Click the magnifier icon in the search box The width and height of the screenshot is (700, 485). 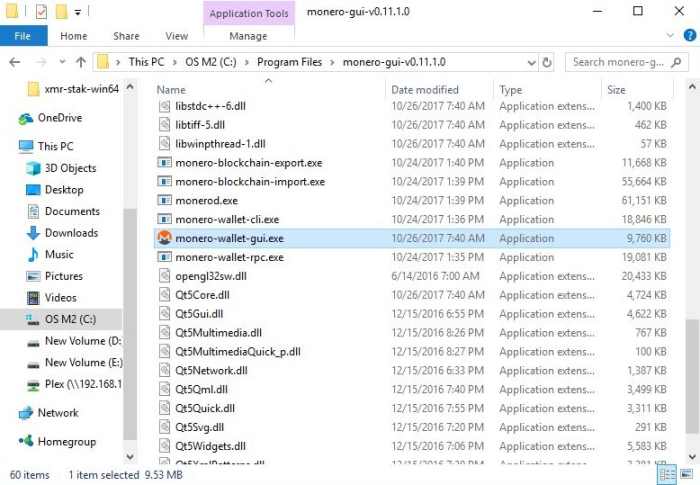click(x=676, y=62)
